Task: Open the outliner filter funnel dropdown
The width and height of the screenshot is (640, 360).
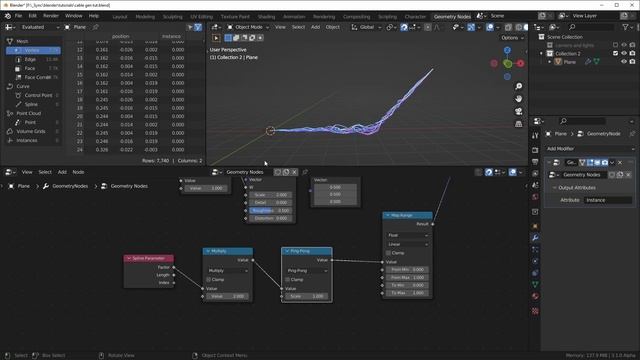Action: 627,27
